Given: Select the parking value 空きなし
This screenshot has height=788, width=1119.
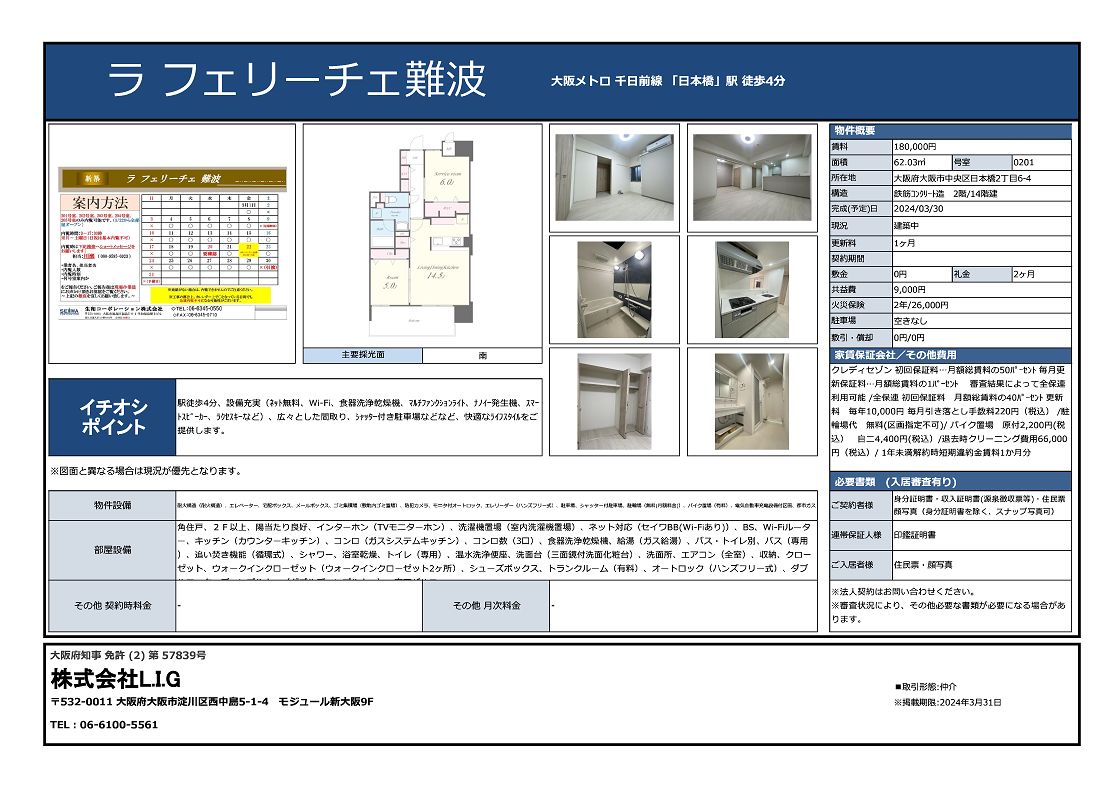Looking at the screenshot, I should tap(910, 320).
